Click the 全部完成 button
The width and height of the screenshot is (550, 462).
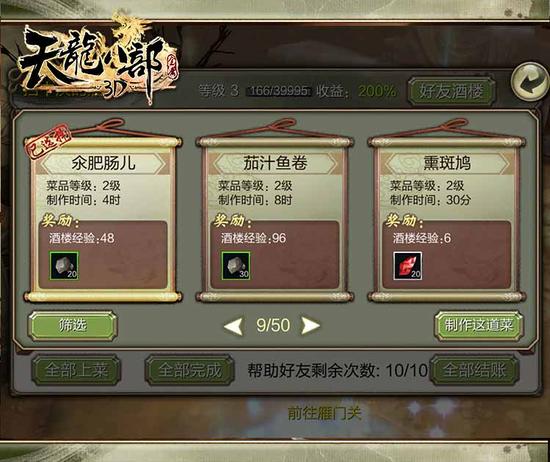tap(189, 370)
